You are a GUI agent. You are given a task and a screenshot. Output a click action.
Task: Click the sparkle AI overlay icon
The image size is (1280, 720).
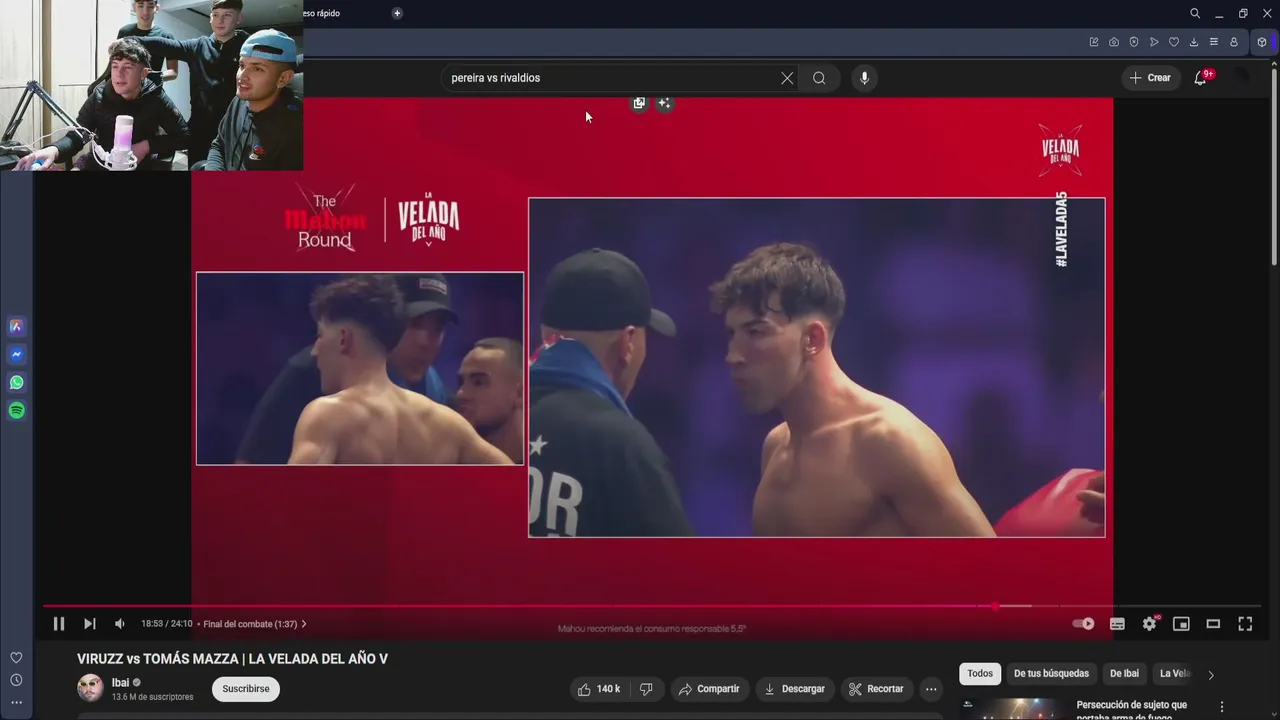coord(664,103)
